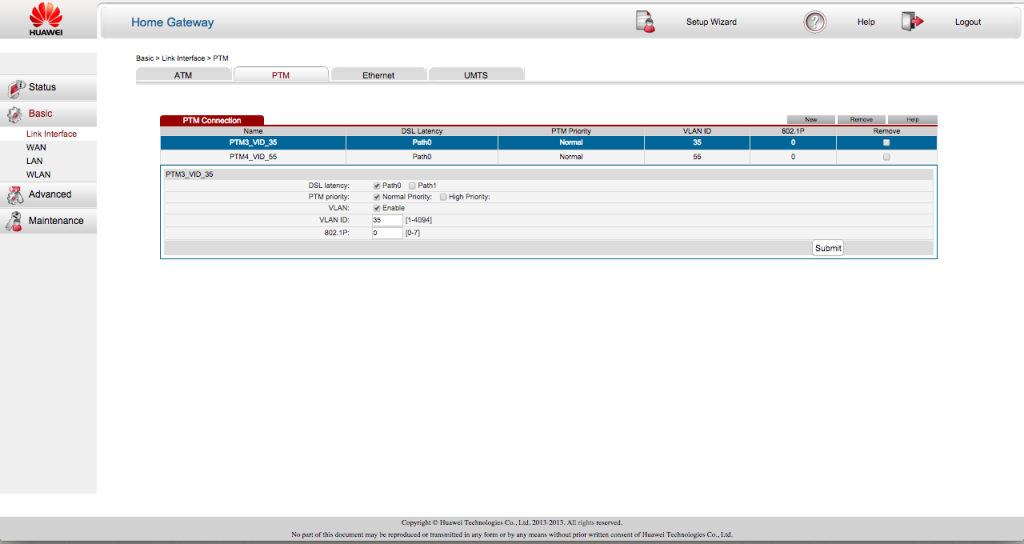This screenshot has height=544, width=1024.
Task: Click the Basic gear icon
Action: coord(15,114)
